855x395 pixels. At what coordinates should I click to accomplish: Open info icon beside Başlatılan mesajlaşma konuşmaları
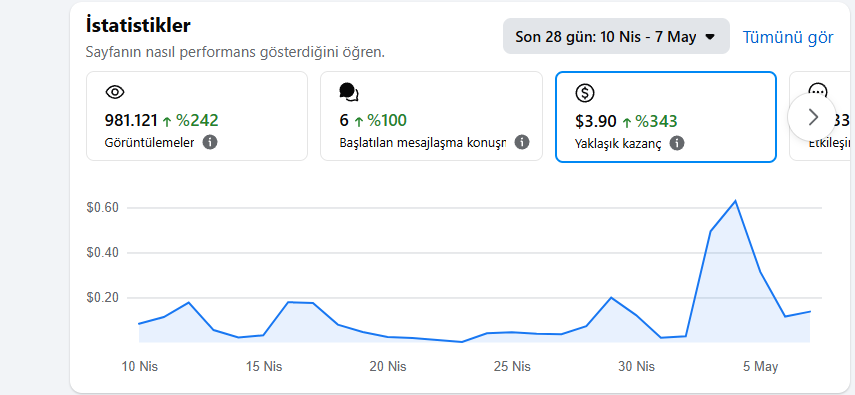pyautogui.click(x=522, y=142)
